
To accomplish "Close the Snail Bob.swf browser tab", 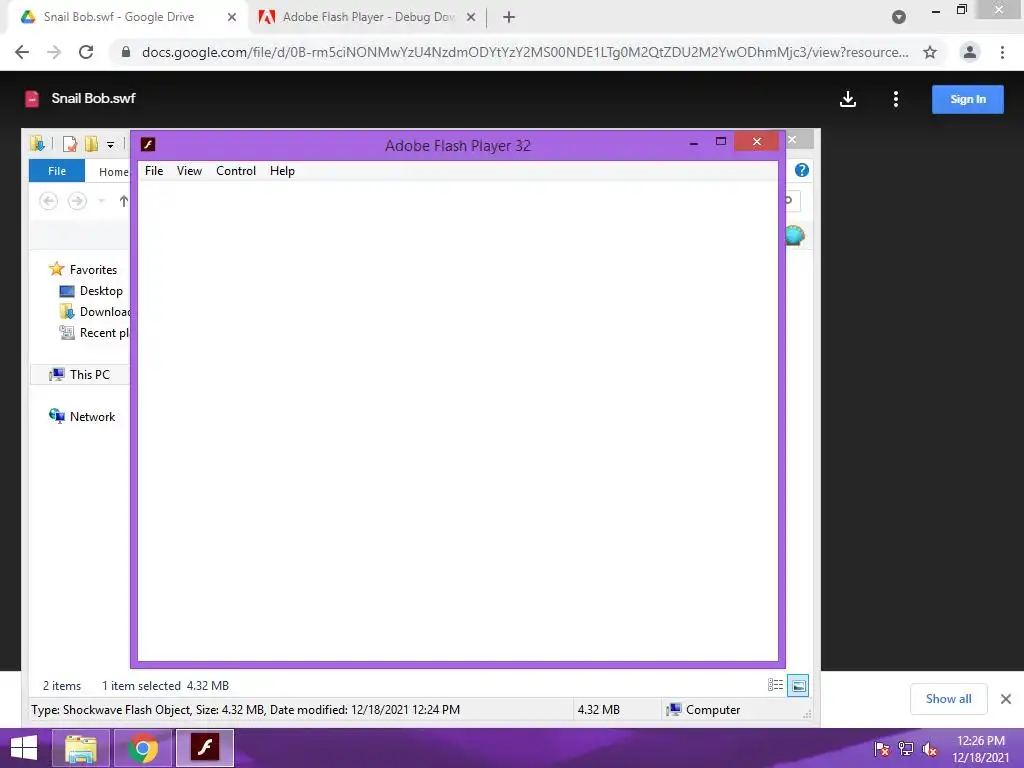I will 231,18.
